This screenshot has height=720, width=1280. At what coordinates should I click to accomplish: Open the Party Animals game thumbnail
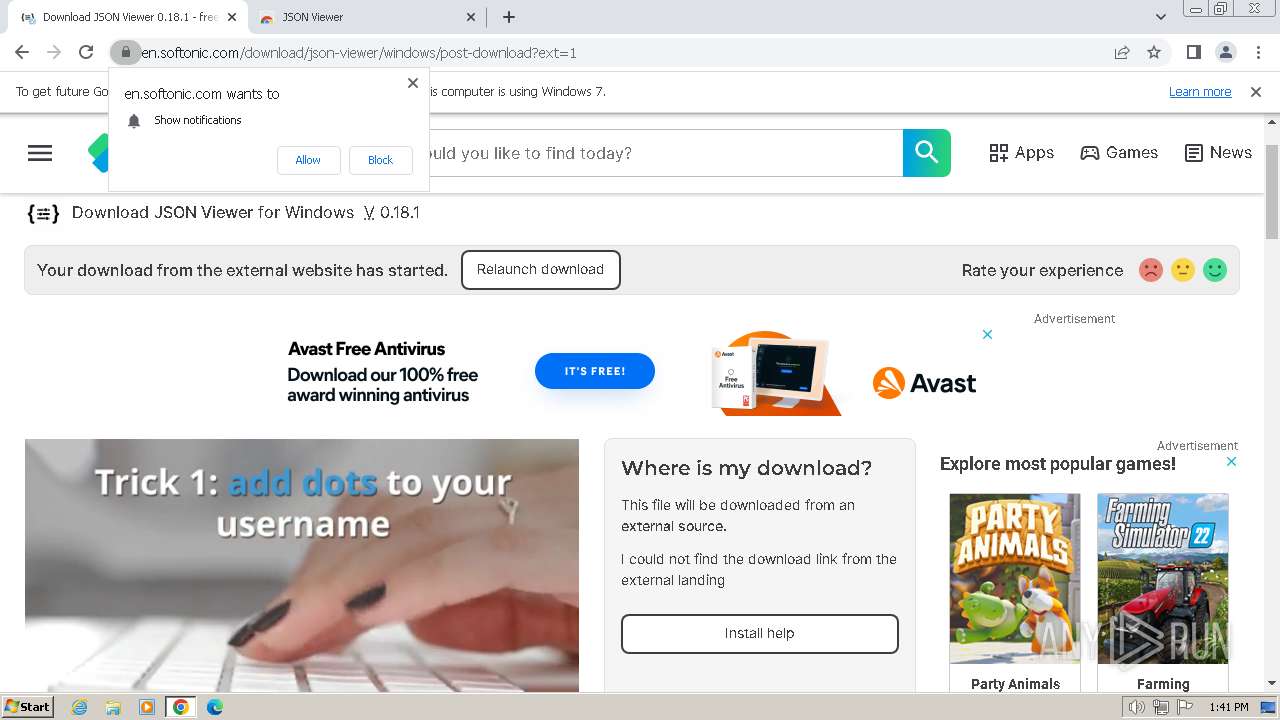[x=1014, y=578]
